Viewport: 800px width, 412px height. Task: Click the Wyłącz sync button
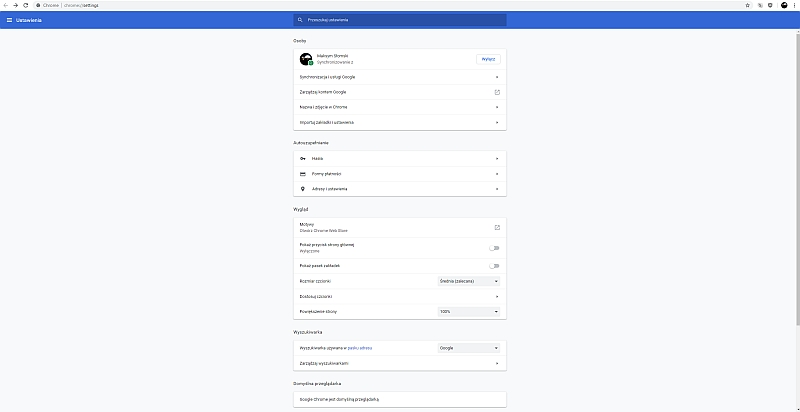tap(488, 59)
